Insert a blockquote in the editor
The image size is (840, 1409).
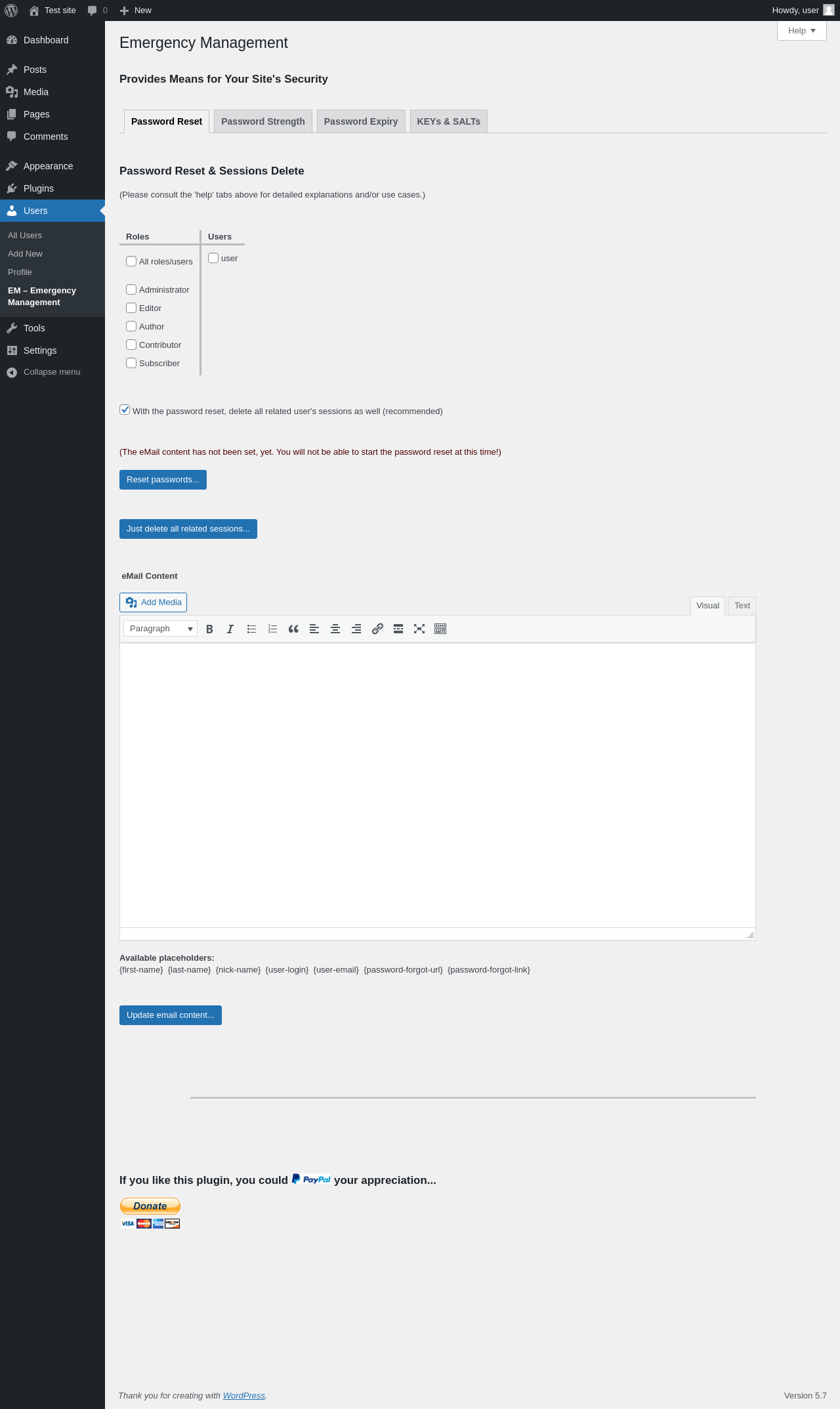point(293,629)
